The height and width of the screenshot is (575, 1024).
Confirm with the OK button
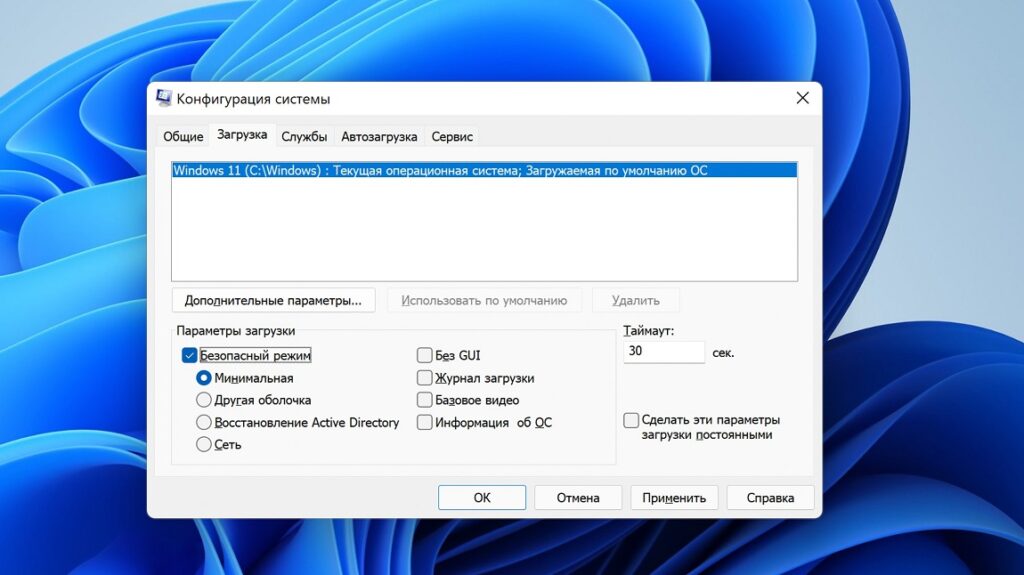[x=482, y=497]
